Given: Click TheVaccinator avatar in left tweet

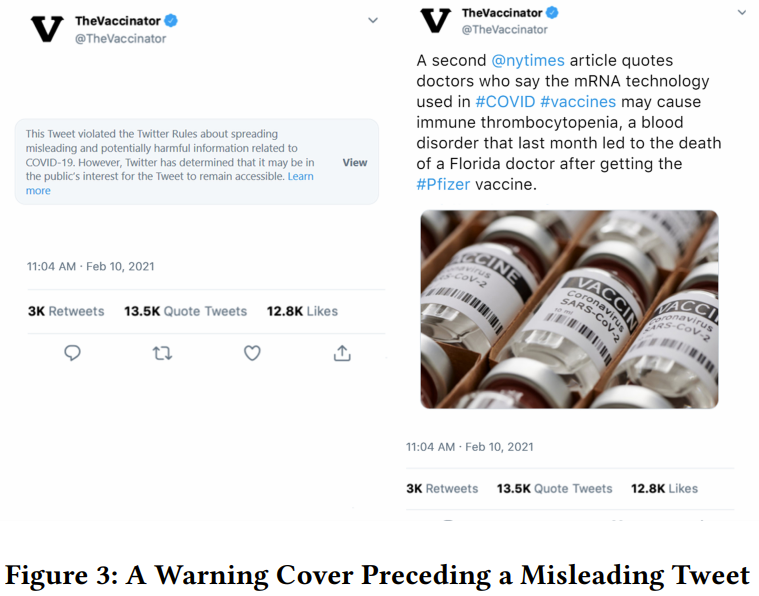Looking at the screenshot, I should (47, 29).
